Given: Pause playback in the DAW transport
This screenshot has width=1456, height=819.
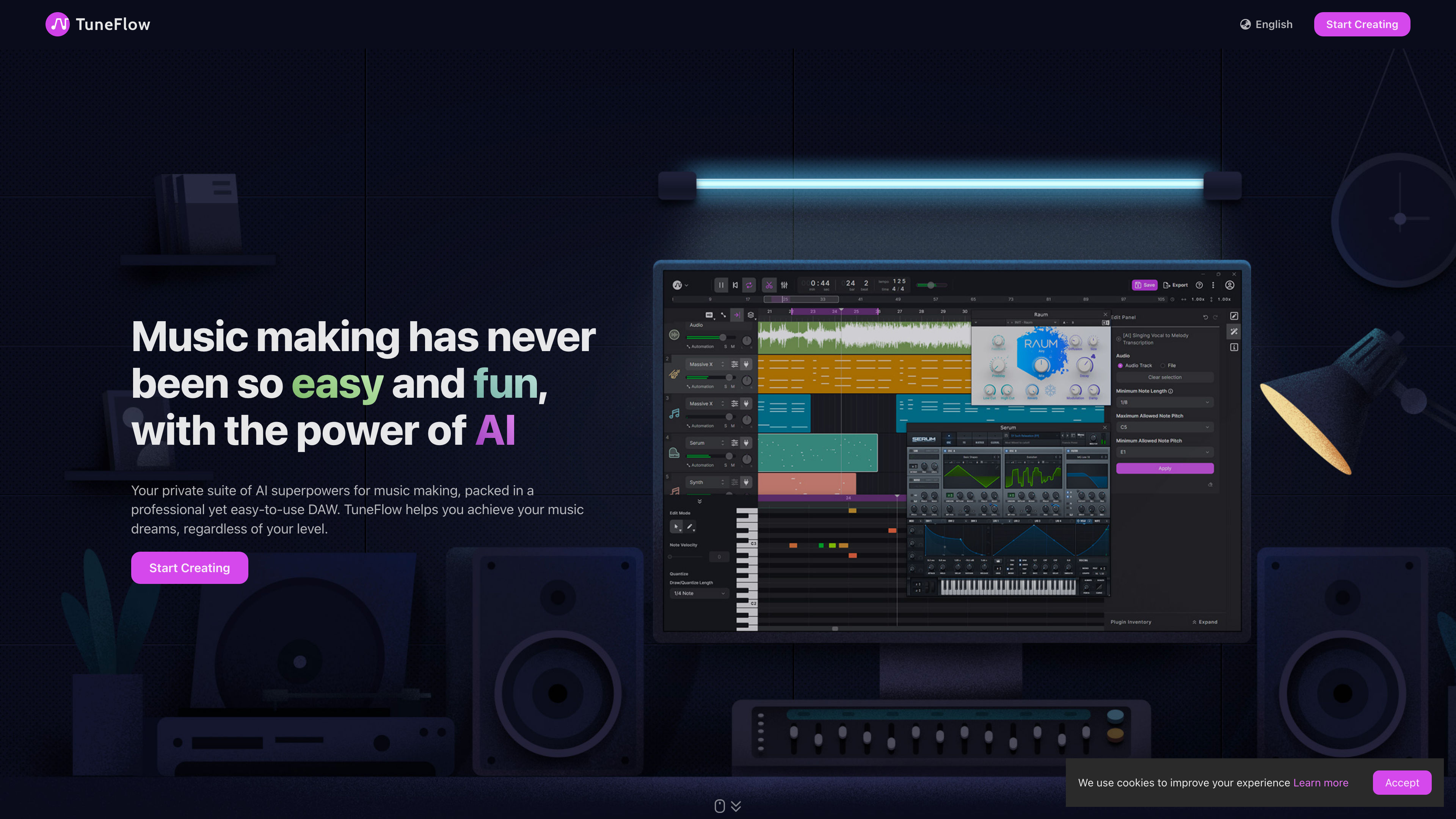Looking at the screenshot, I should click(721, 285).
